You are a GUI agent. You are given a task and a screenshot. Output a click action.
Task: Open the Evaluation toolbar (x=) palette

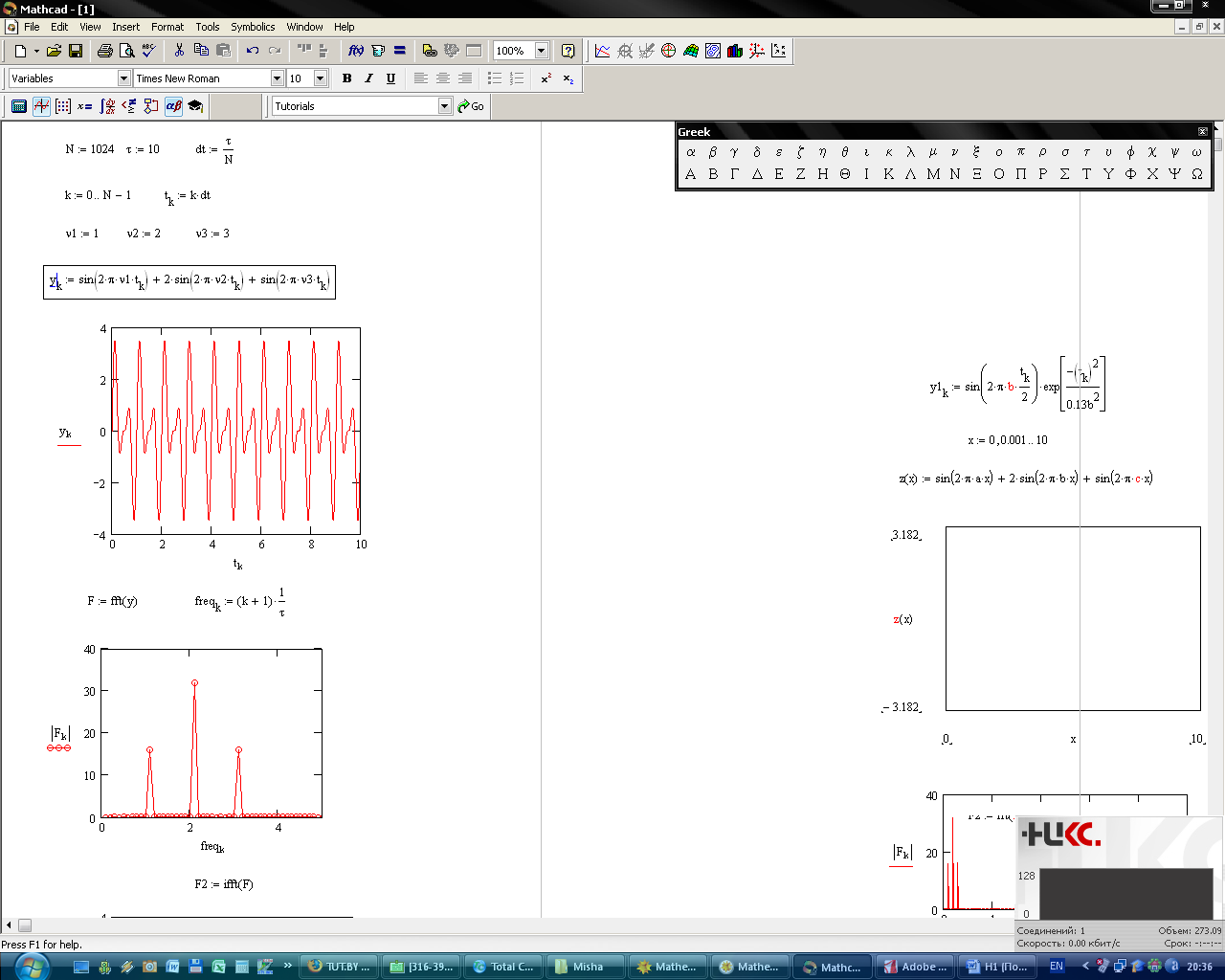point(85,106)
